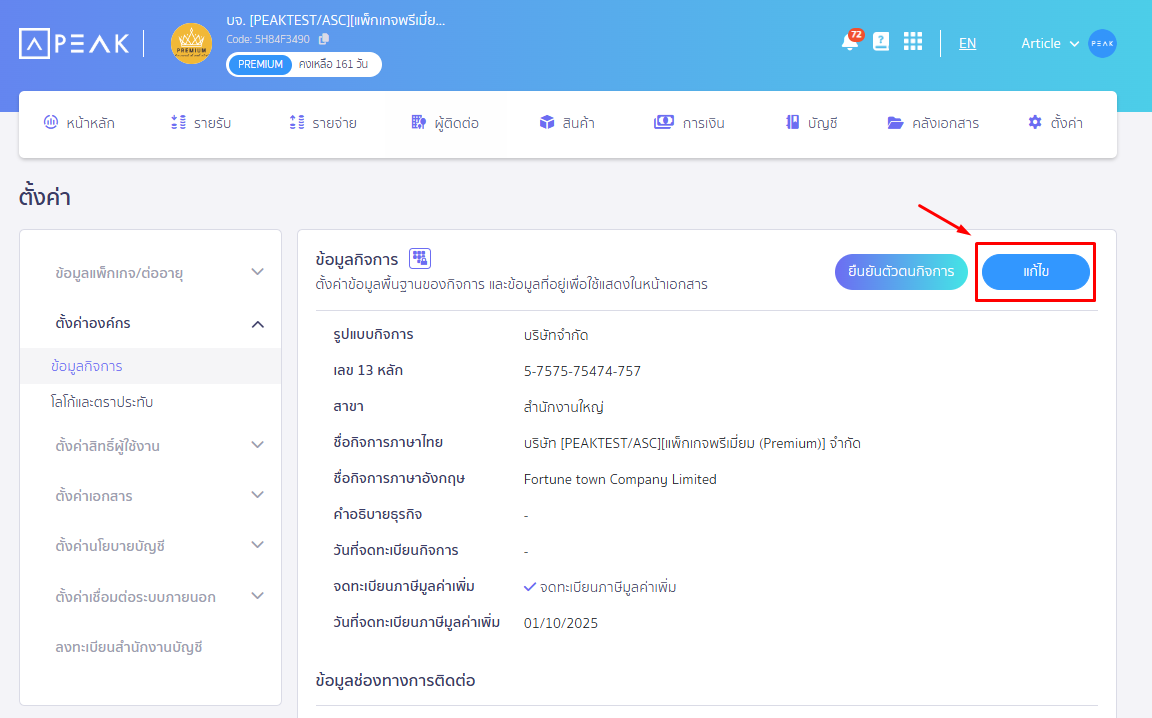
Task: Expand ตั้งค่าสิทธิ์ผู้ใช้งาน section
Action: [x=257, y=445]
